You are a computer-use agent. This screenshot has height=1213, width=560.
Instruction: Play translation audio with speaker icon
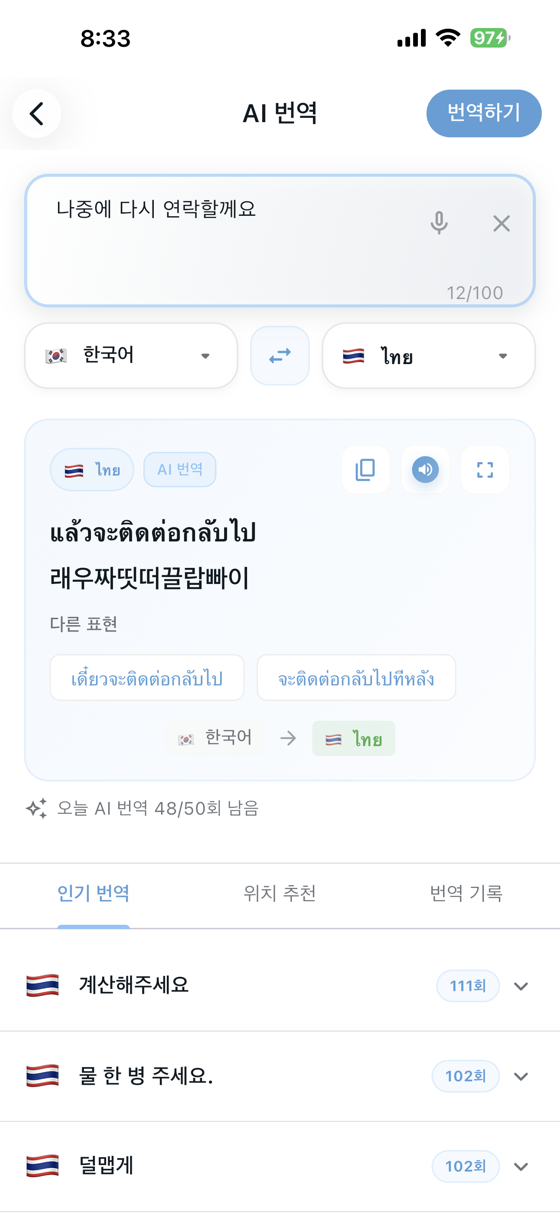[425, 469]
